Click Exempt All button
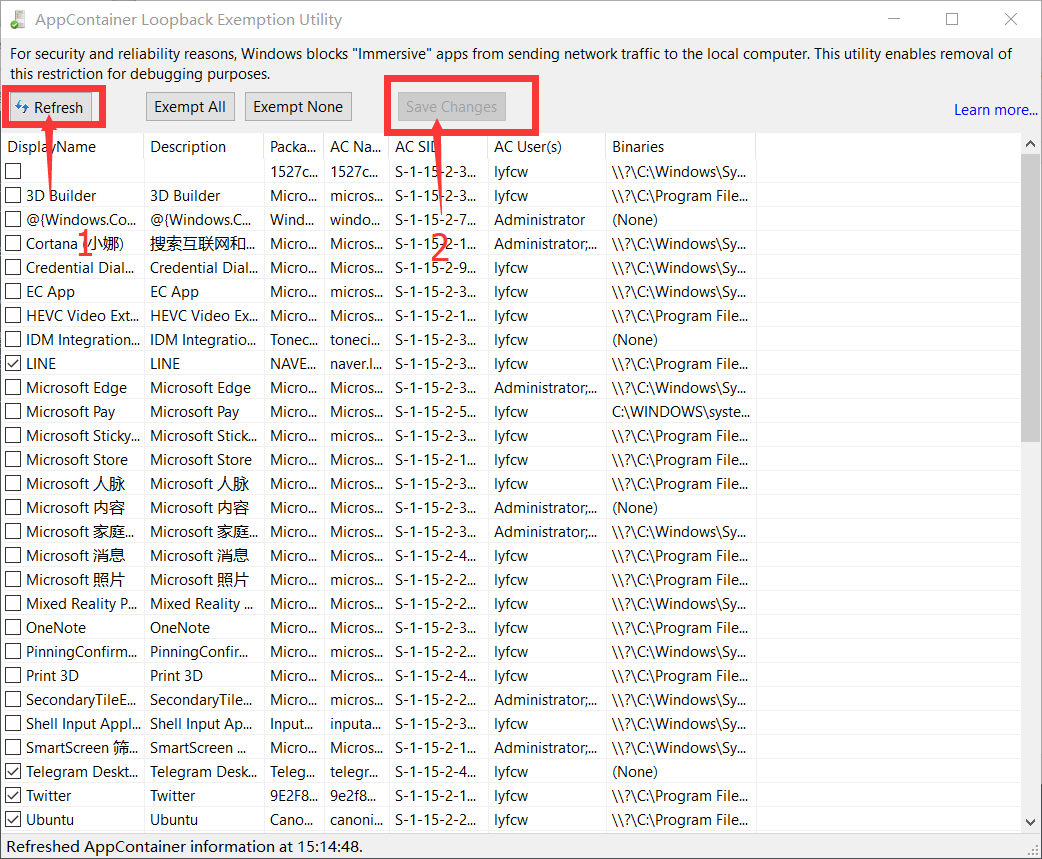The width and height of the screenshot is (1042, 859). pos(190,107)
